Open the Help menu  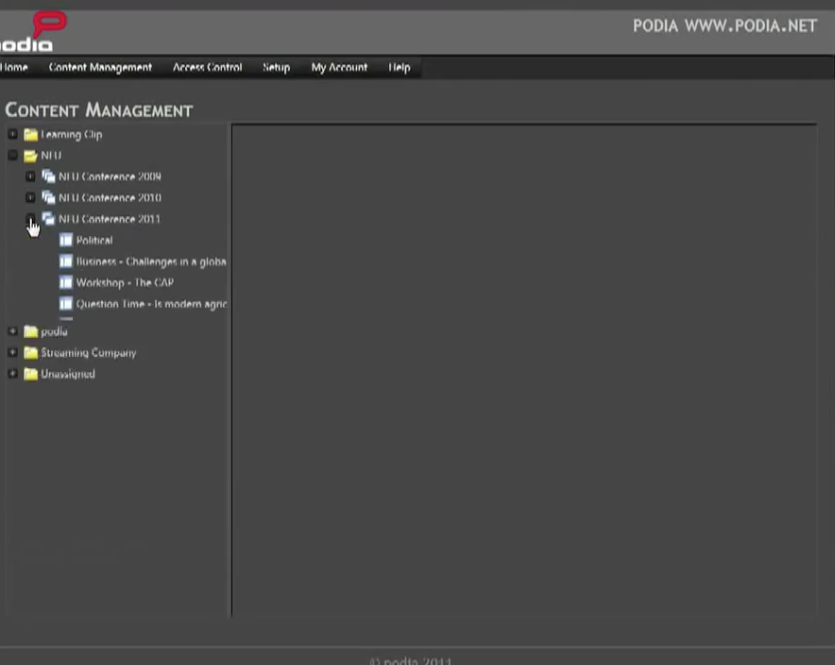(399, 68)
